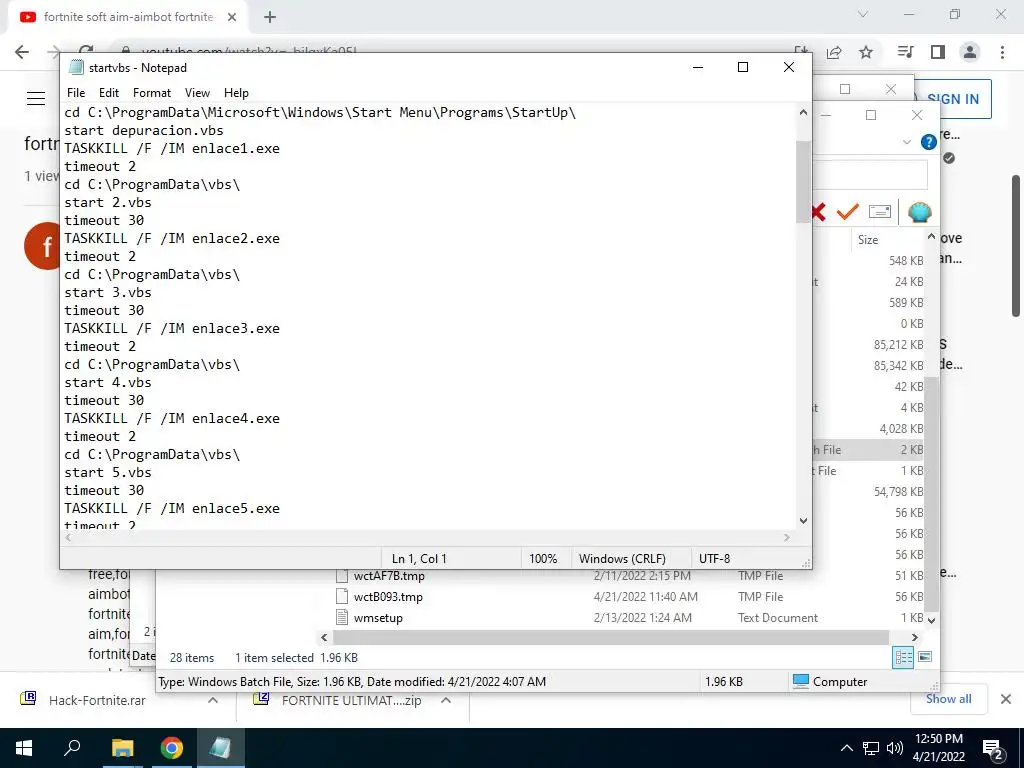Expand options for Hack-Fortnite.rar download
This screenshot has height=768, width=1024.
(x=213, y=700)
